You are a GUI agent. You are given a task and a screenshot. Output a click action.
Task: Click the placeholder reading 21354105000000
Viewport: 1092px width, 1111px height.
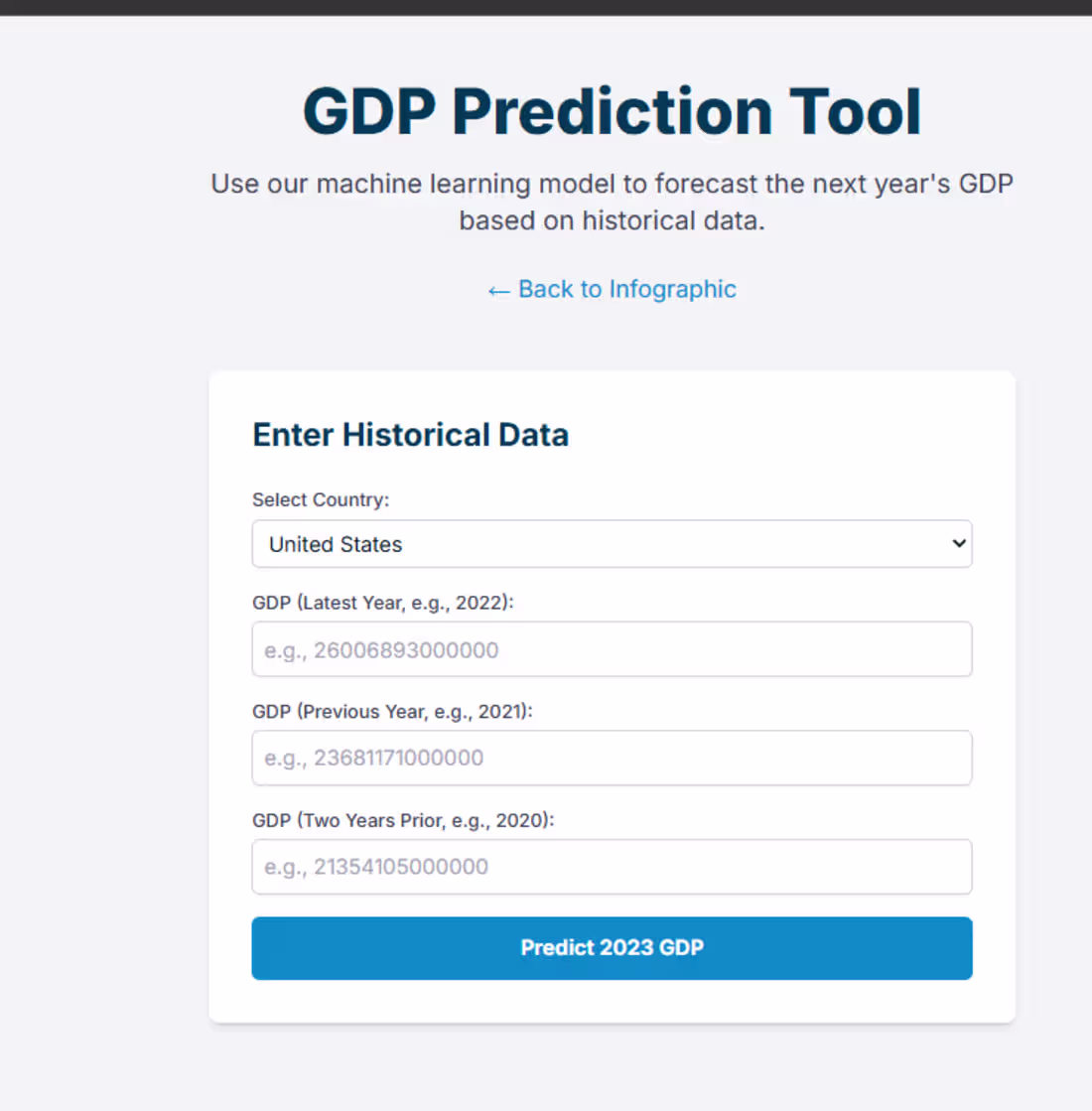click(374, 867)
